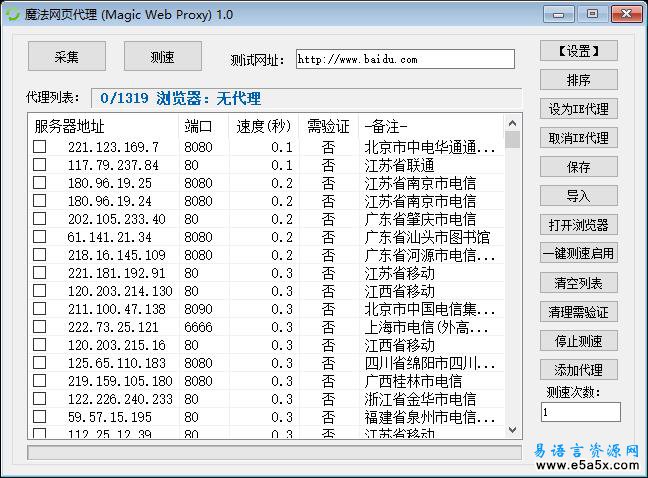Select the 北京市中电华通通... remark cell
The image size is (648, 478).
pos(430,147)
